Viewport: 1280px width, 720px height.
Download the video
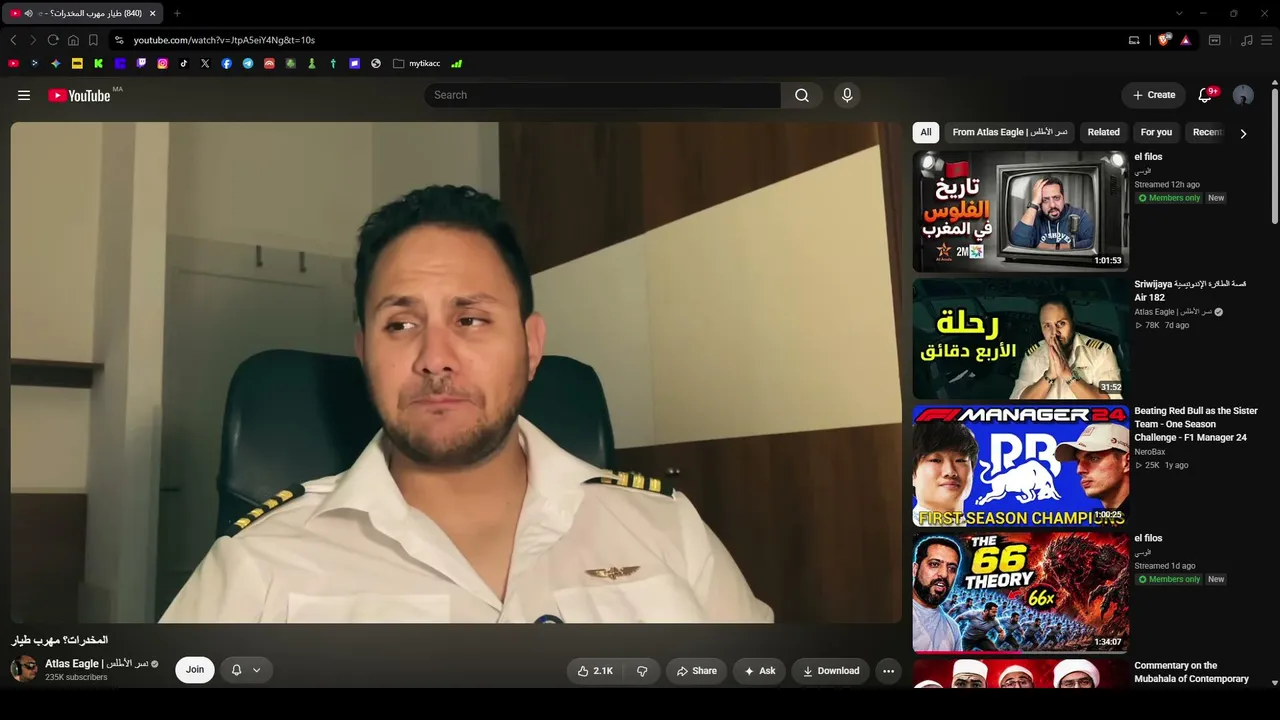click(831, 671)
